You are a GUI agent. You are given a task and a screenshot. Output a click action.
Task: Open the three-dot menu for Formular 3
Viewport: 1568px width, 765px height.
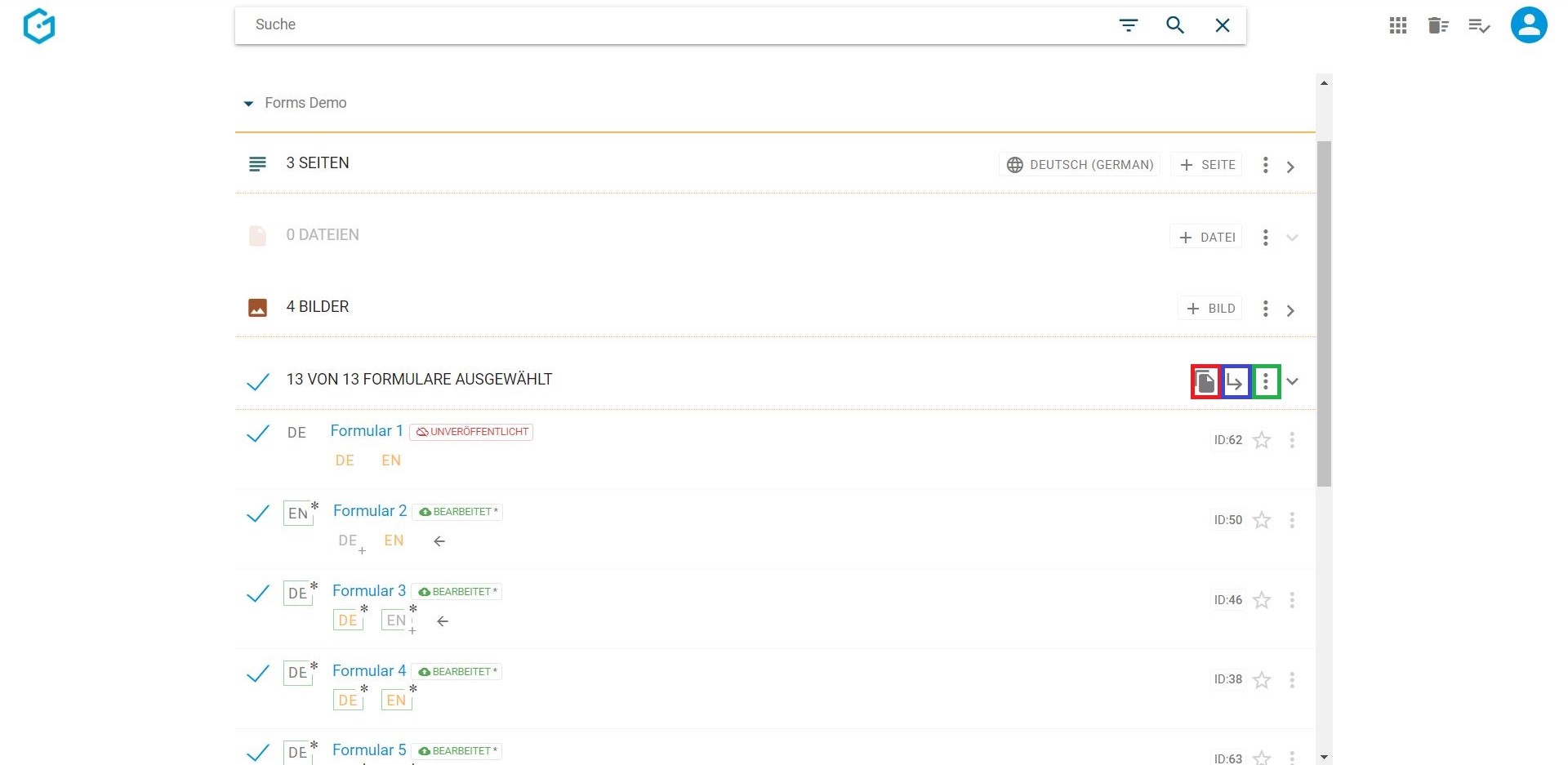1292,600
